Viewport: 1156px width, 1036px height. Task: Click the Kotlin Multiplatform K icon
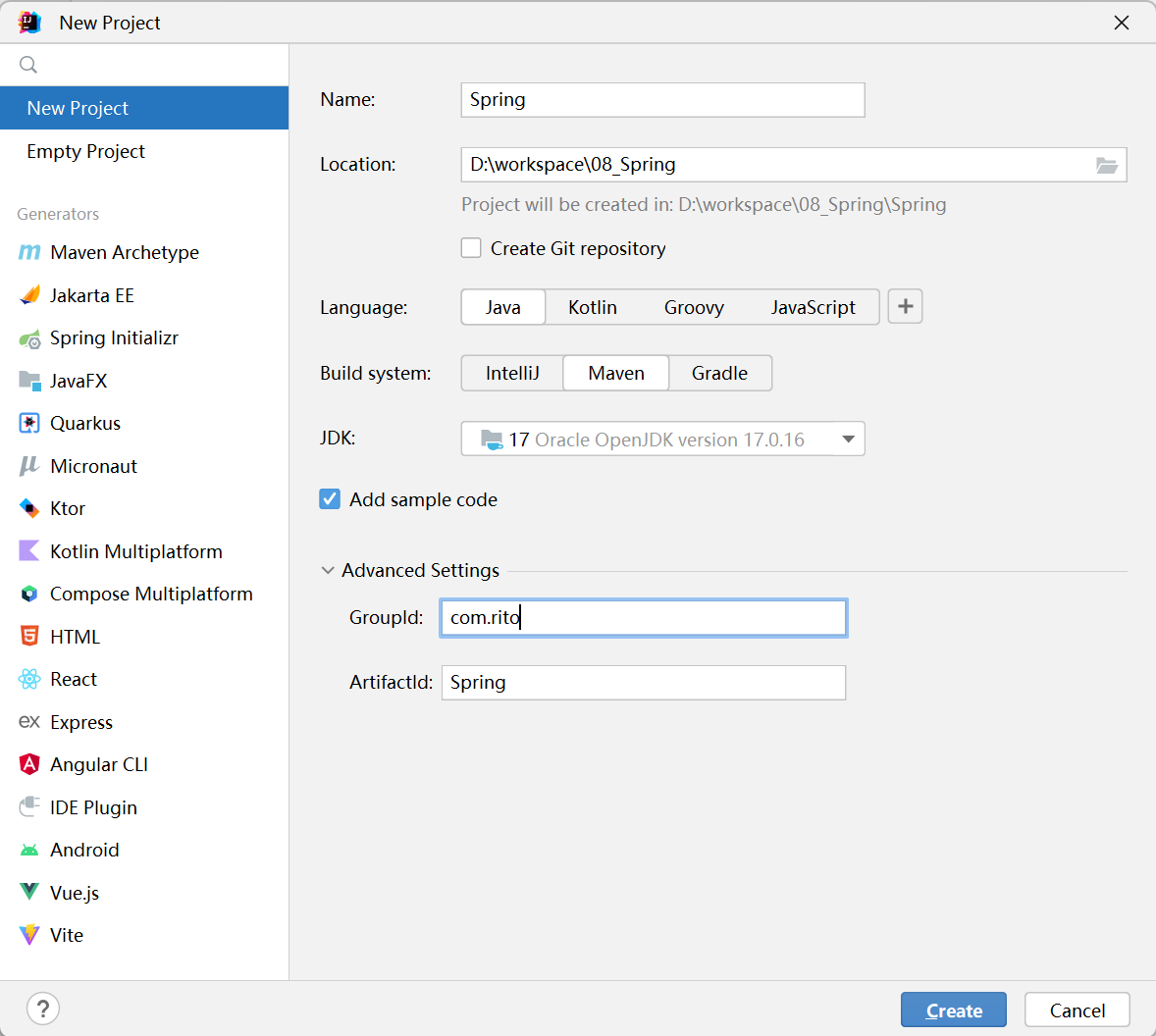tap(29, 551)
